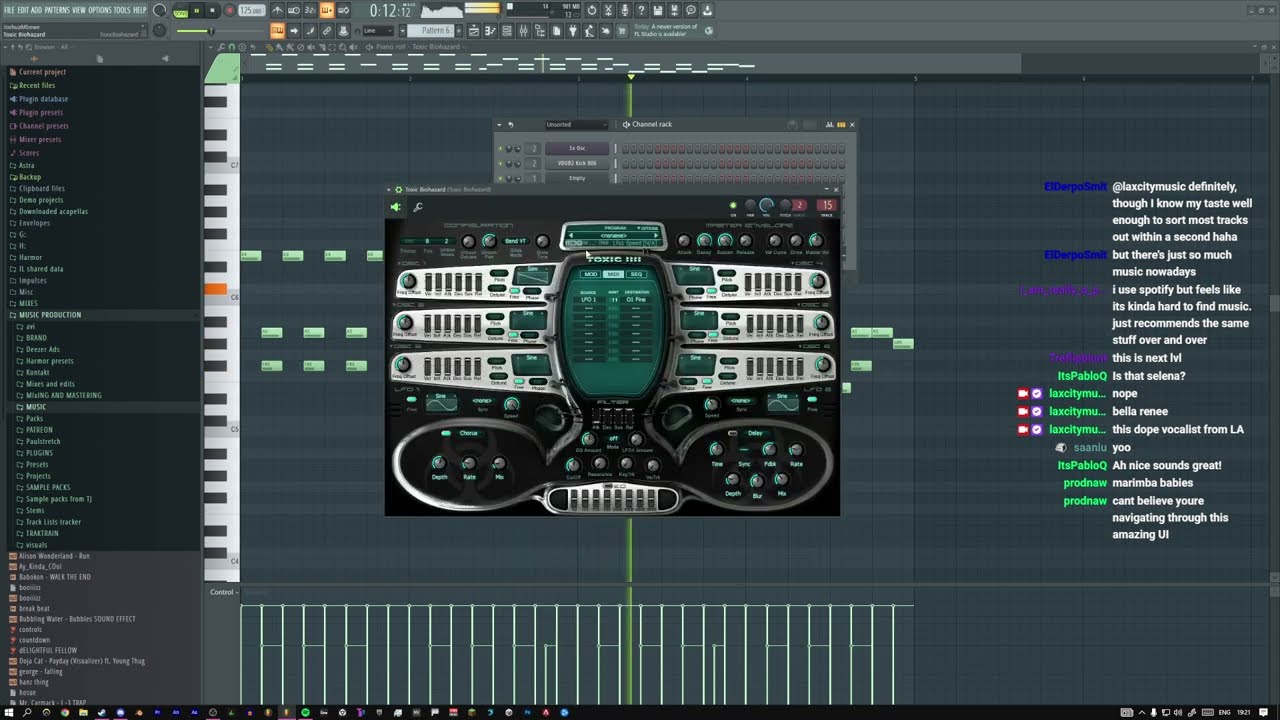The width and height of the screenshot is (1280, 720).
Task: Expand the MUSIC PRODUCTION folder in browser
Action: (x=49, y=315)
